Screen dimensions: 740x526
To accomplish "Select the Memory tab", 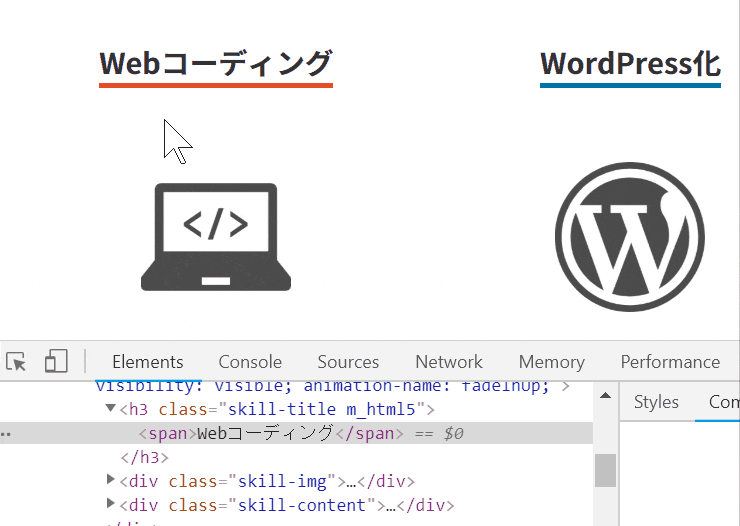I will coord(551,362).
